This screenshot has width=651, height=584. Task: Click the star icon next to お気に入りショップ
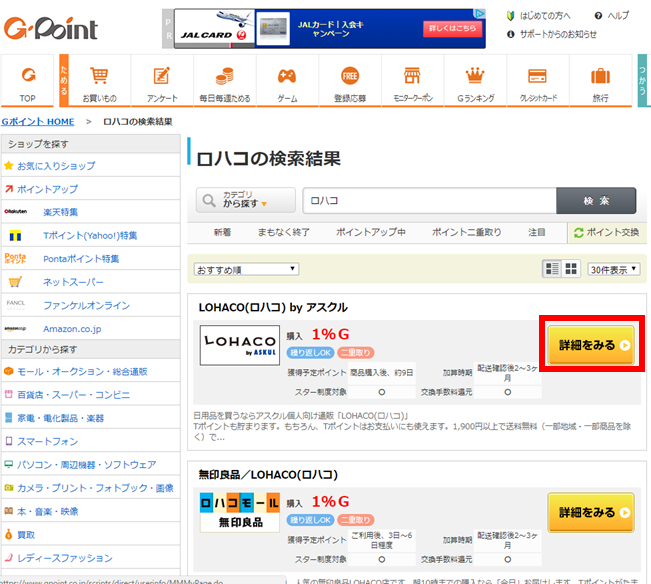coord(8,166)
